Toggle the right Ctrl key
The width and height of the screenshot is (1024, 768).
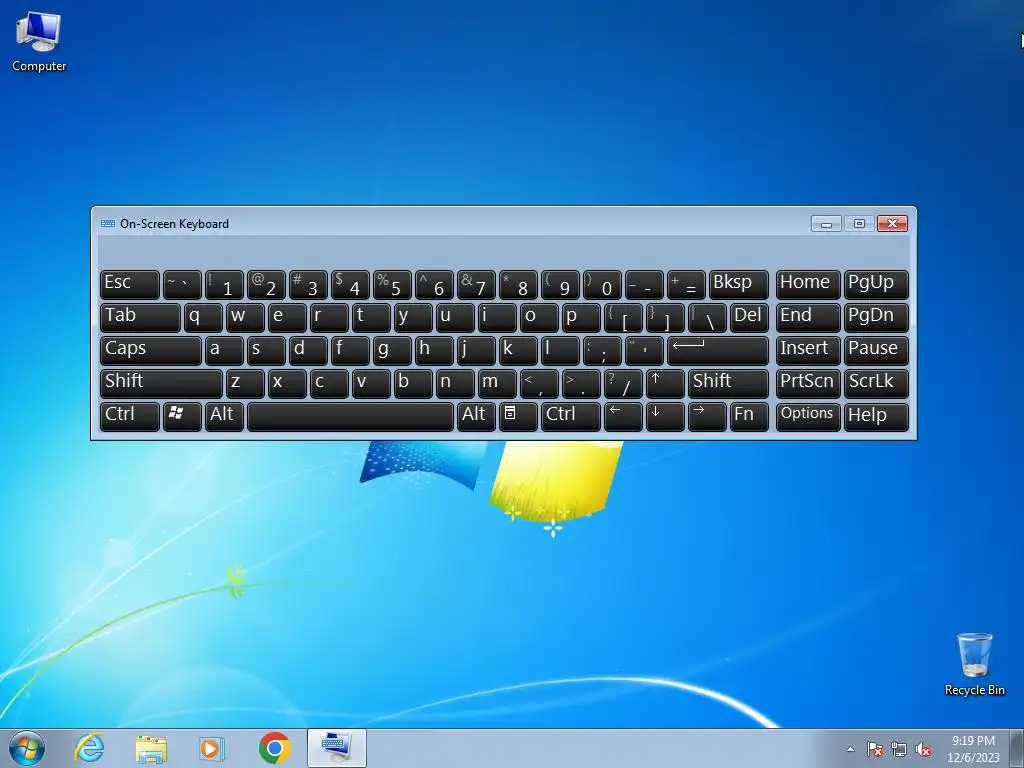click(570, 416)
